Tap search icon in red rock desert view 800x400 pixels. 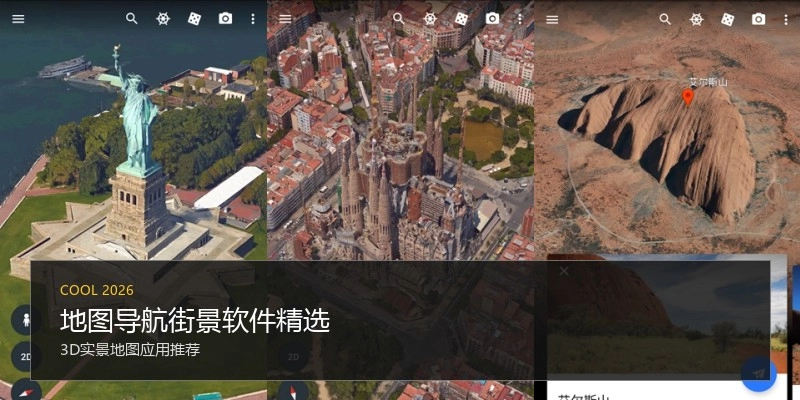tap(665, 19)
